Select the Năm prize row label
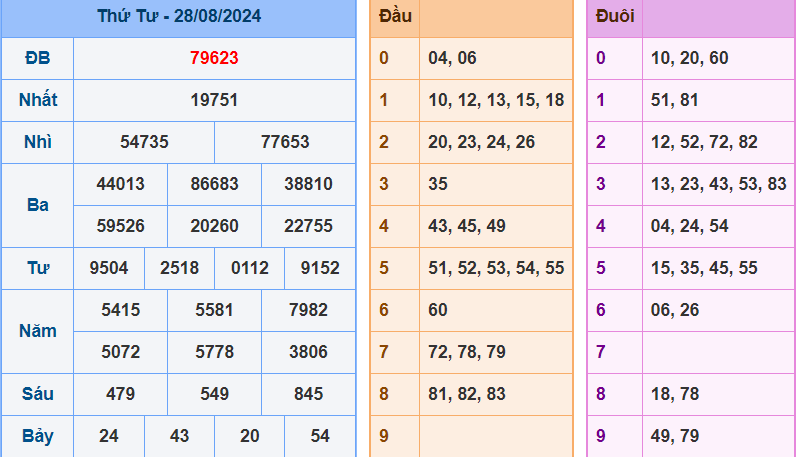The image size is (798, 457). click(x=38, y=331)
